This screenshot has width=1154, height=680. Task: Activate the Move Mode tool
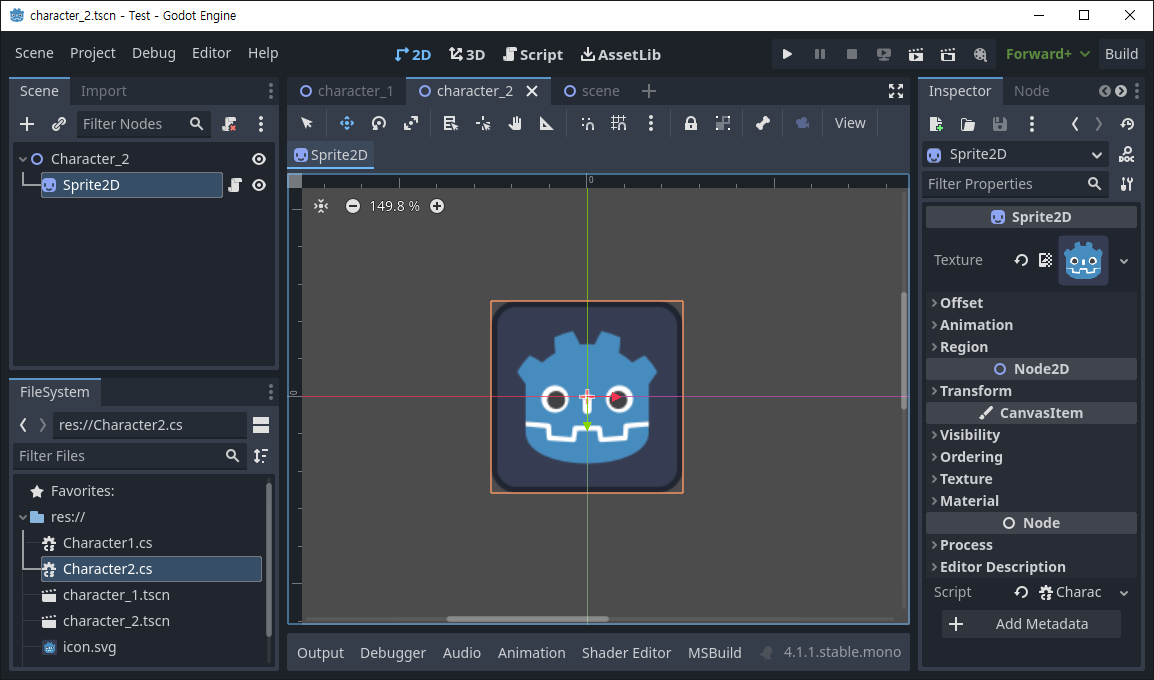pyautogui.click(x=347, y=124)
